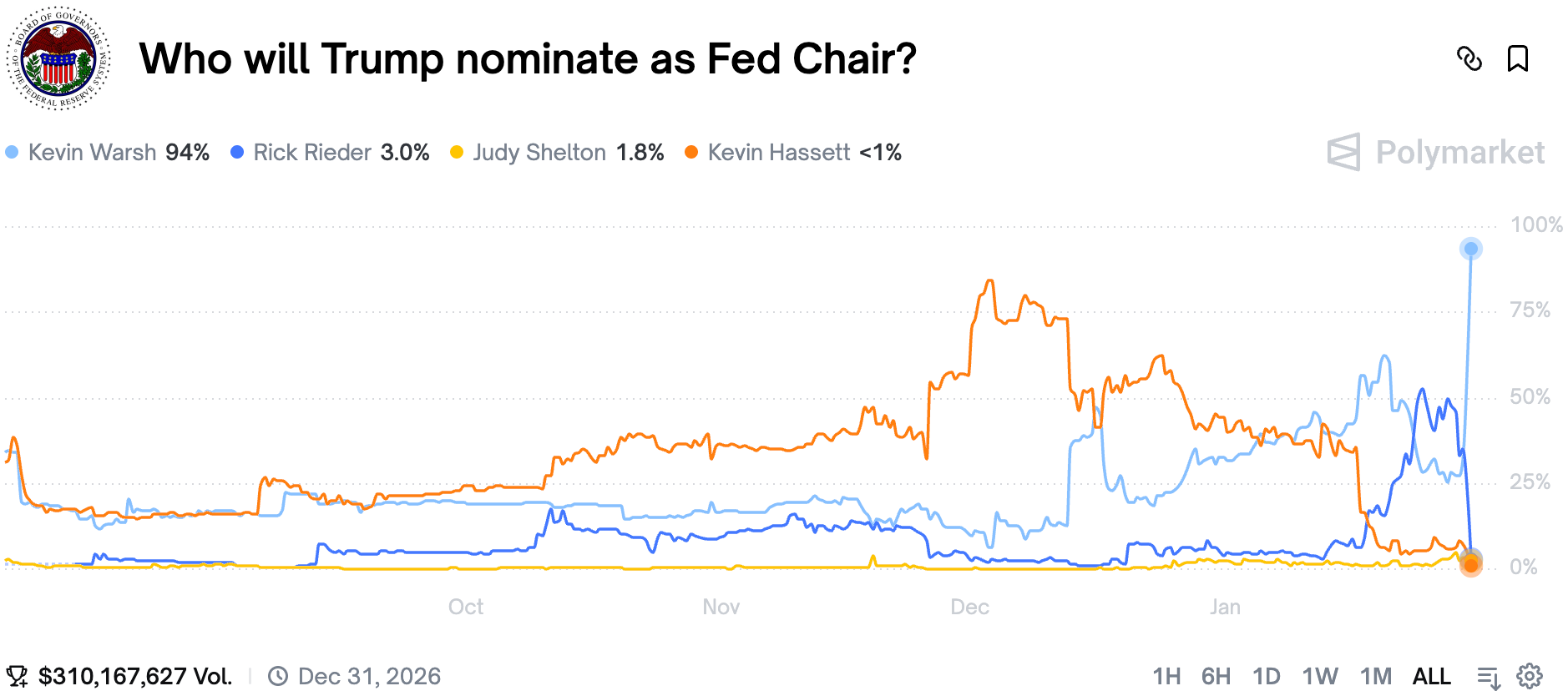Toggle Kevin Warsh legend entry
The width and height of the screenshot is (1568, 691).
click(x=108, y=153)
